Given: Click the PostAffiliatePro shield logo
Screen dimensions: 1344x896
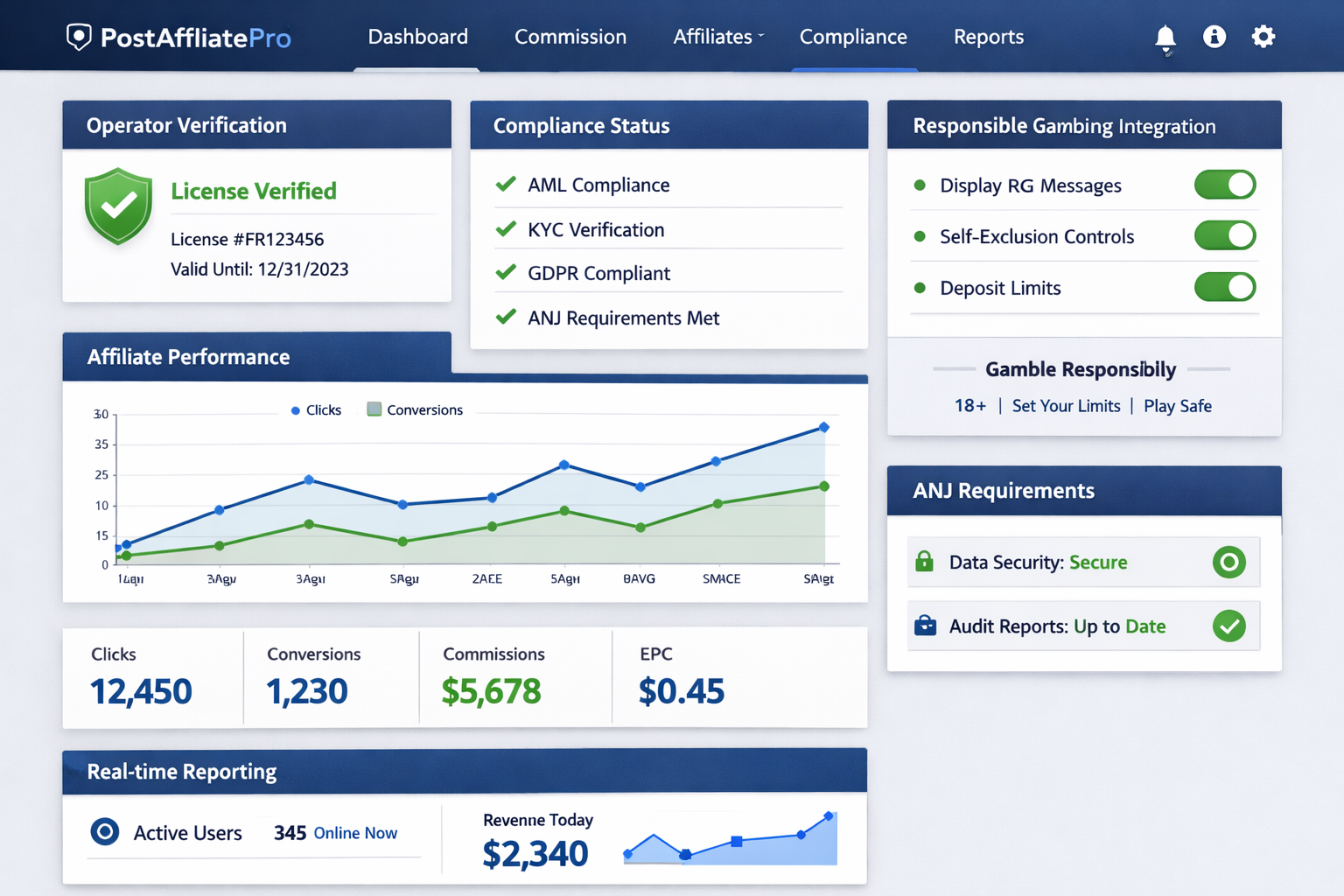Looking at the screenshot, I should (x=80, y=36).
